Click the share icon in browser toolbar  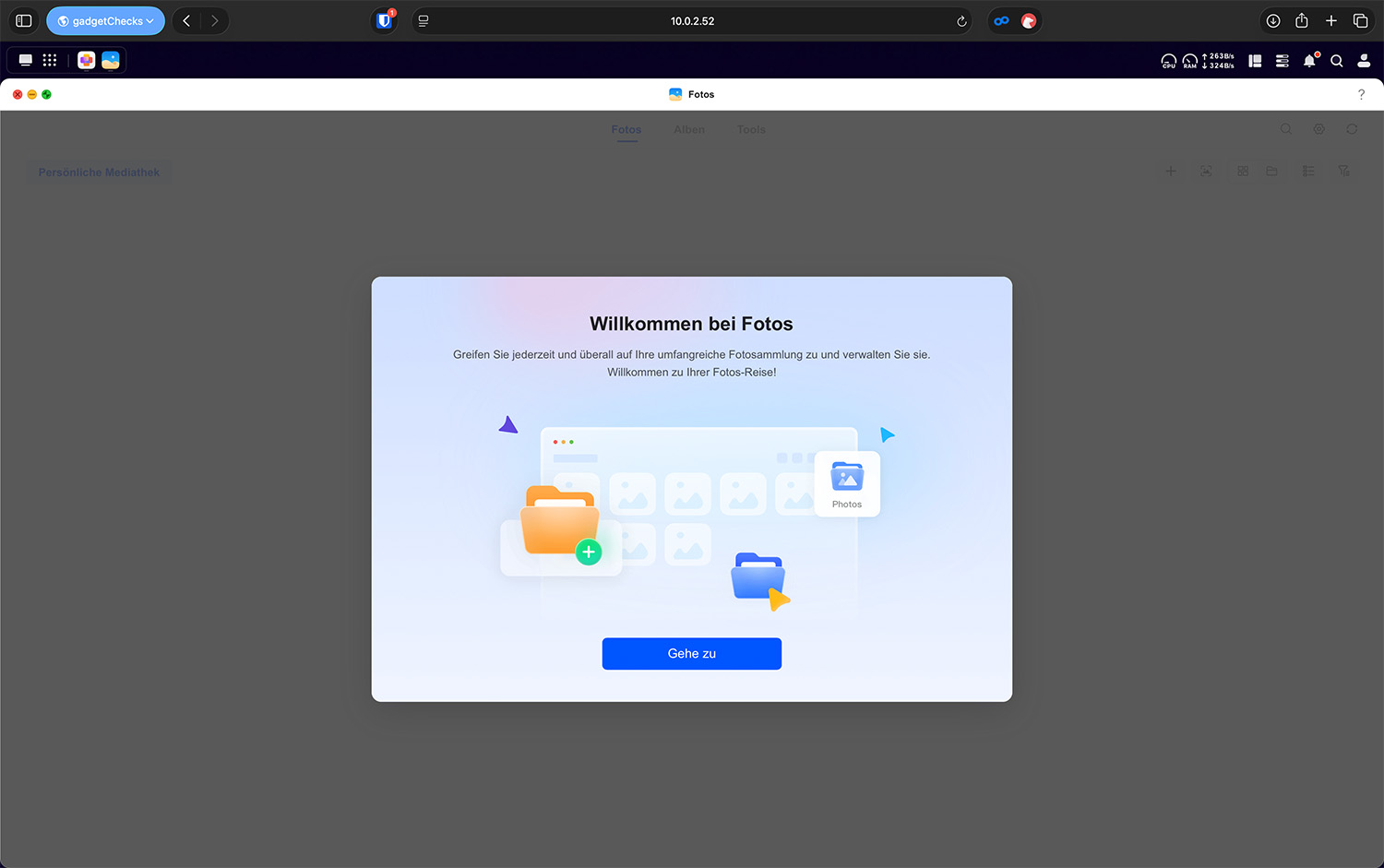click(1302, 20)
